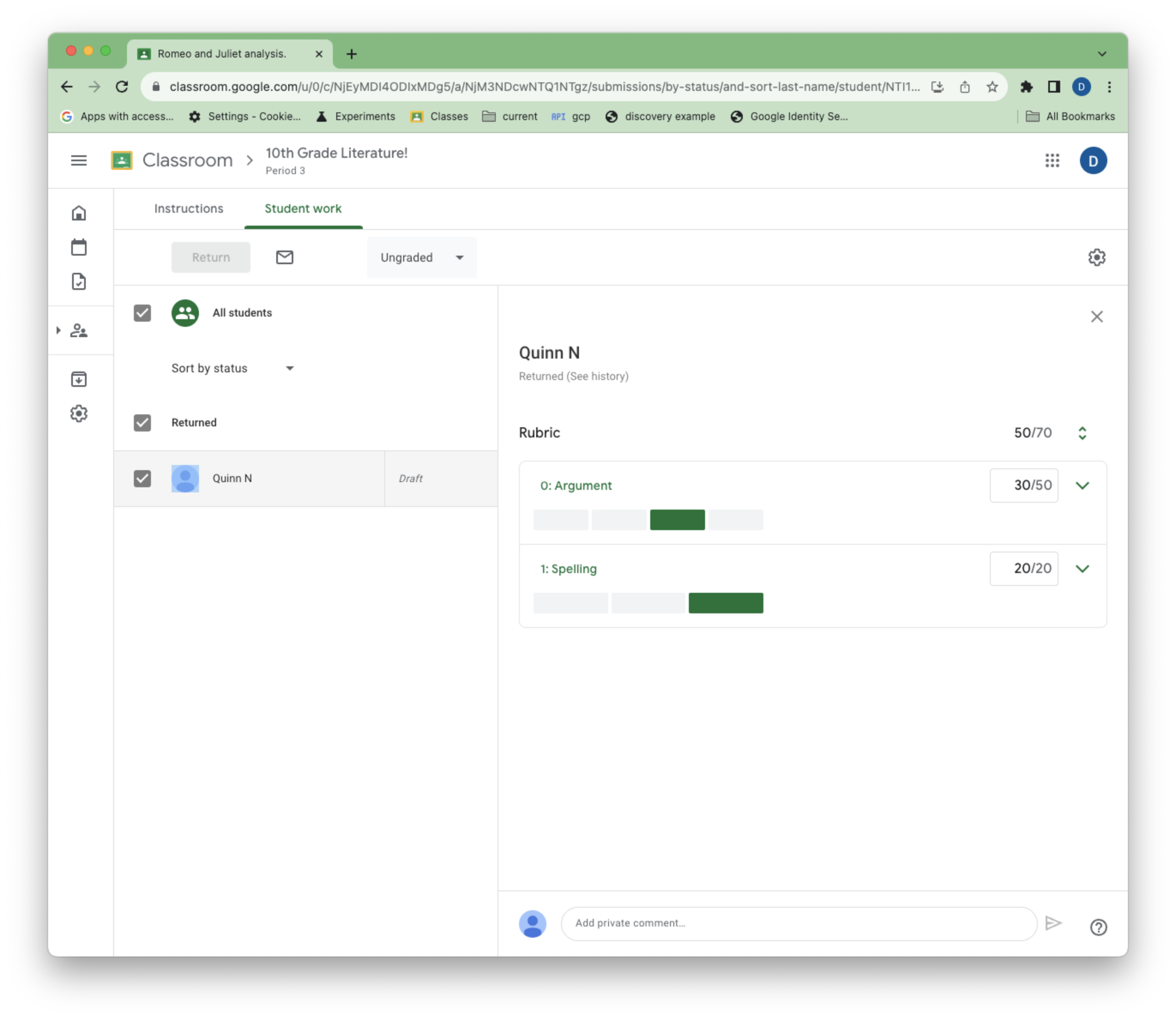Switch to the Instructions tab
Viewport: 1176px width, 1020px height.
pyautogui.click(x=189, y=208)
